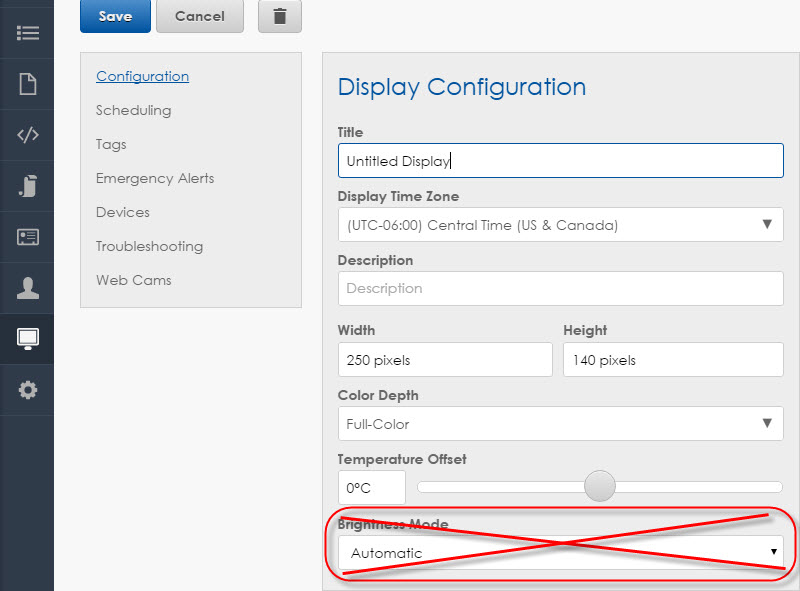Viewport: 800px width, 591px height.
Task: Go to the Troubleshooting section
Action: (149, 246)
